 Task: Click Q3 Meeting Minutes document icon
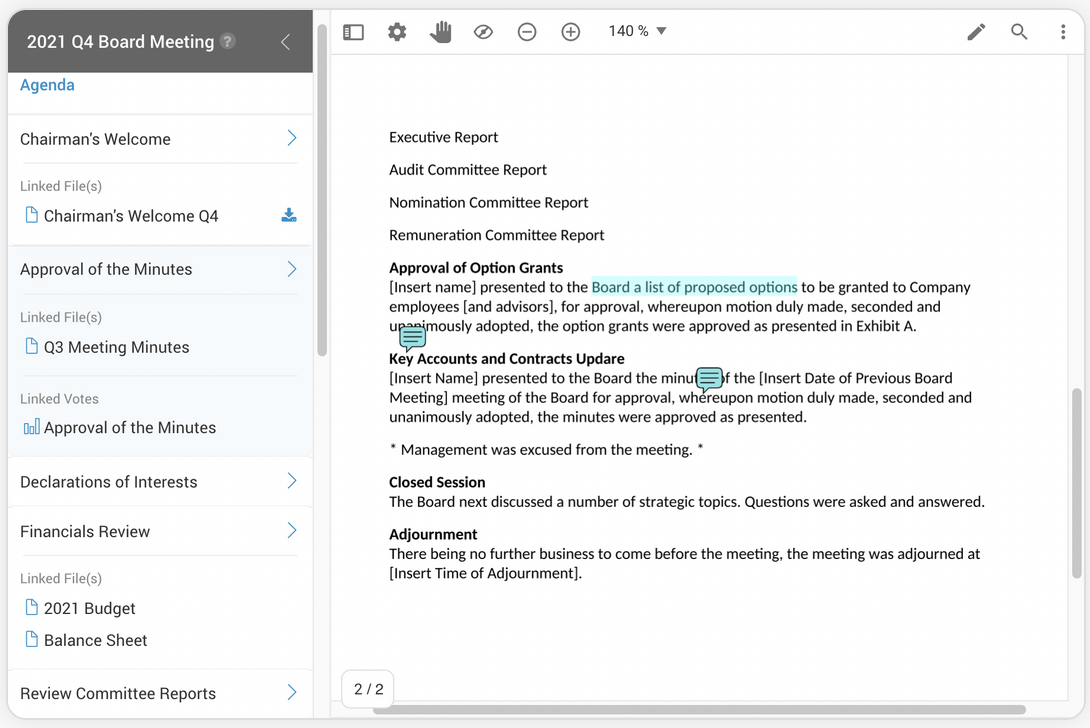tap(31, 346)
